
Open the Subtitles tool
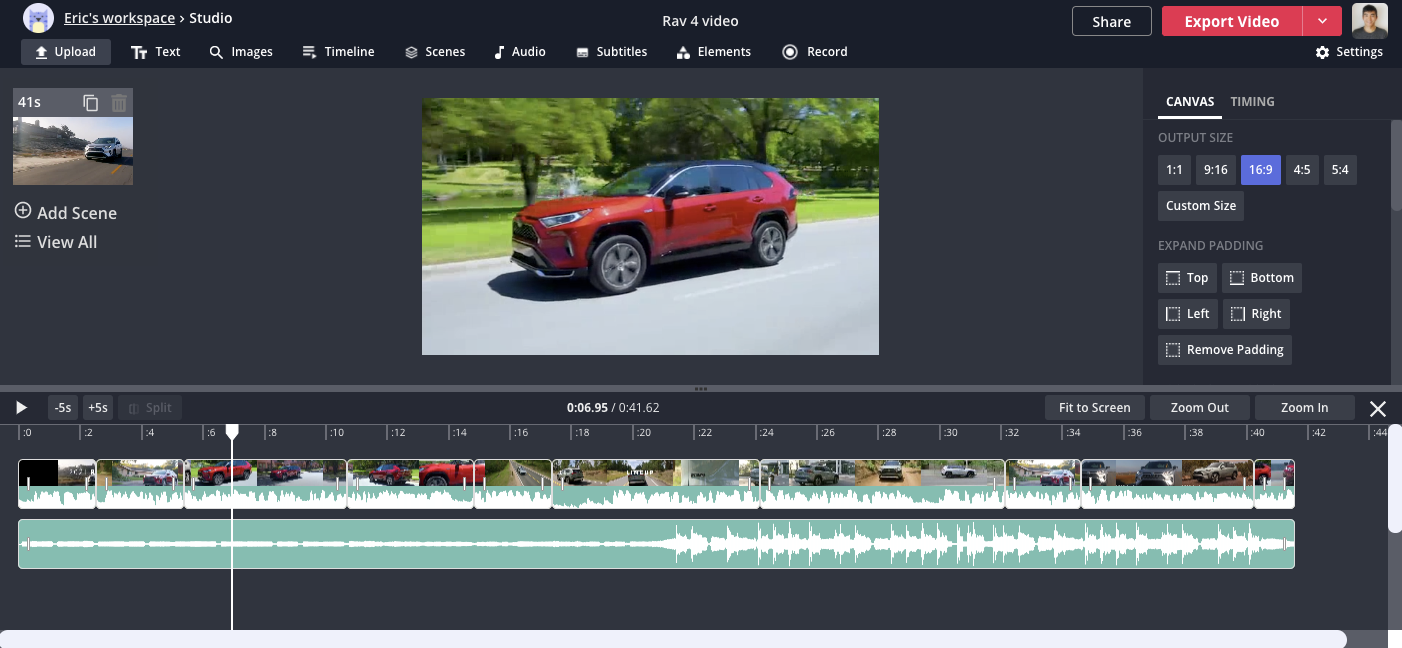pyautogui.click(x=611, y=52)
